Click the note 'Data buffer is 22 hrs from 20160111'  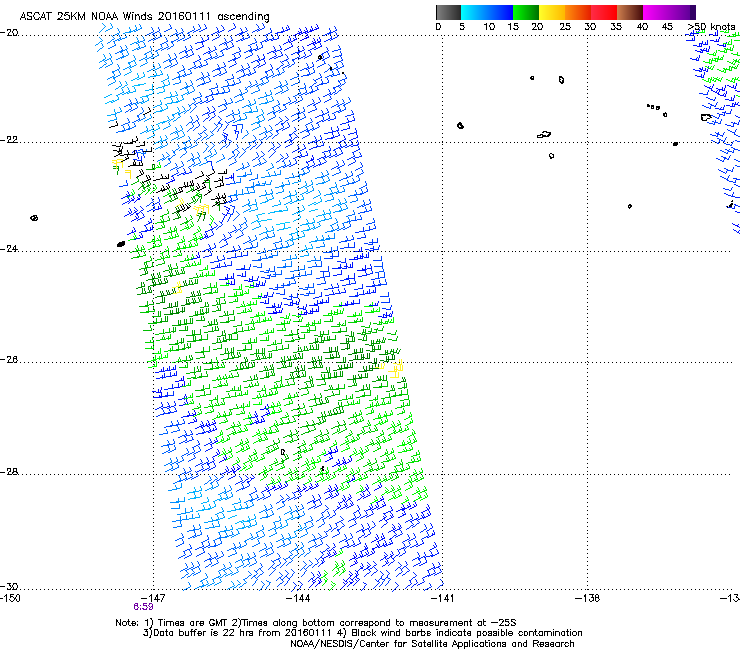pyautogui.click(x=240, y=633)
